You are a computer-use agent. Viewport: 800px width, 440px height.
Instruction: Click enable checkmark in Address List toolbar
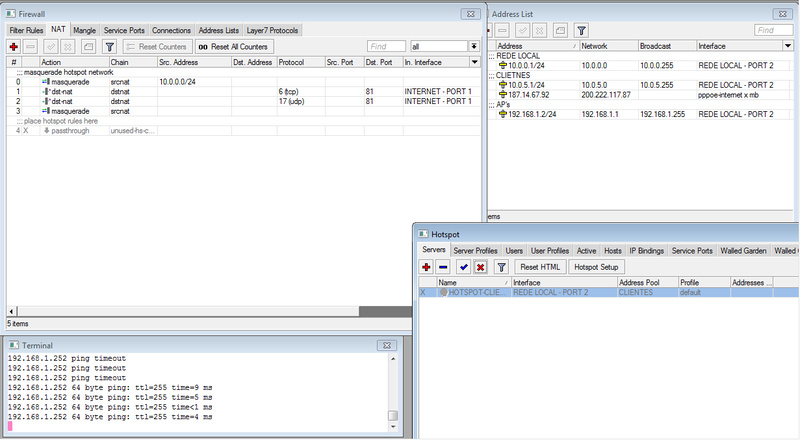point(522,31)
